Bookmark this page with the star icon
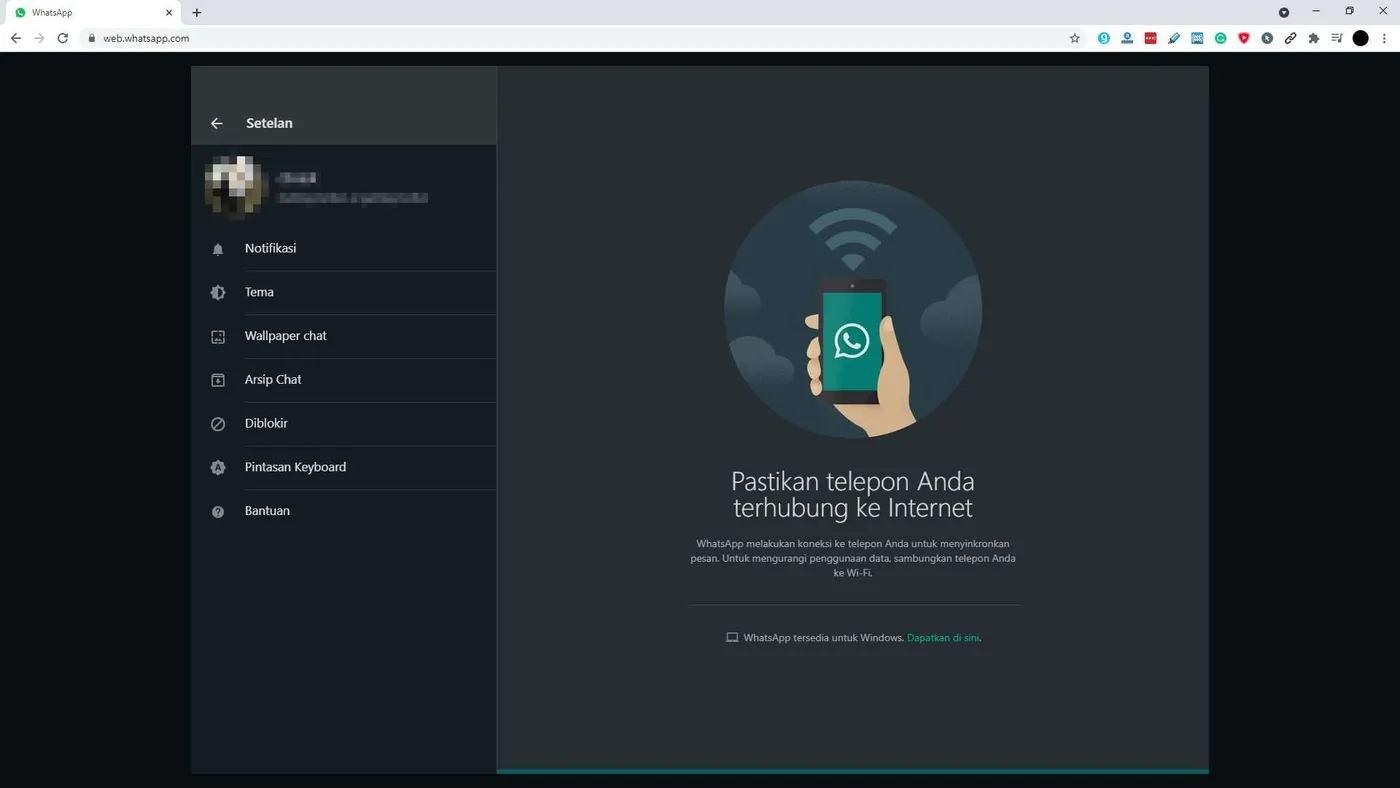 click(1075, 38)
